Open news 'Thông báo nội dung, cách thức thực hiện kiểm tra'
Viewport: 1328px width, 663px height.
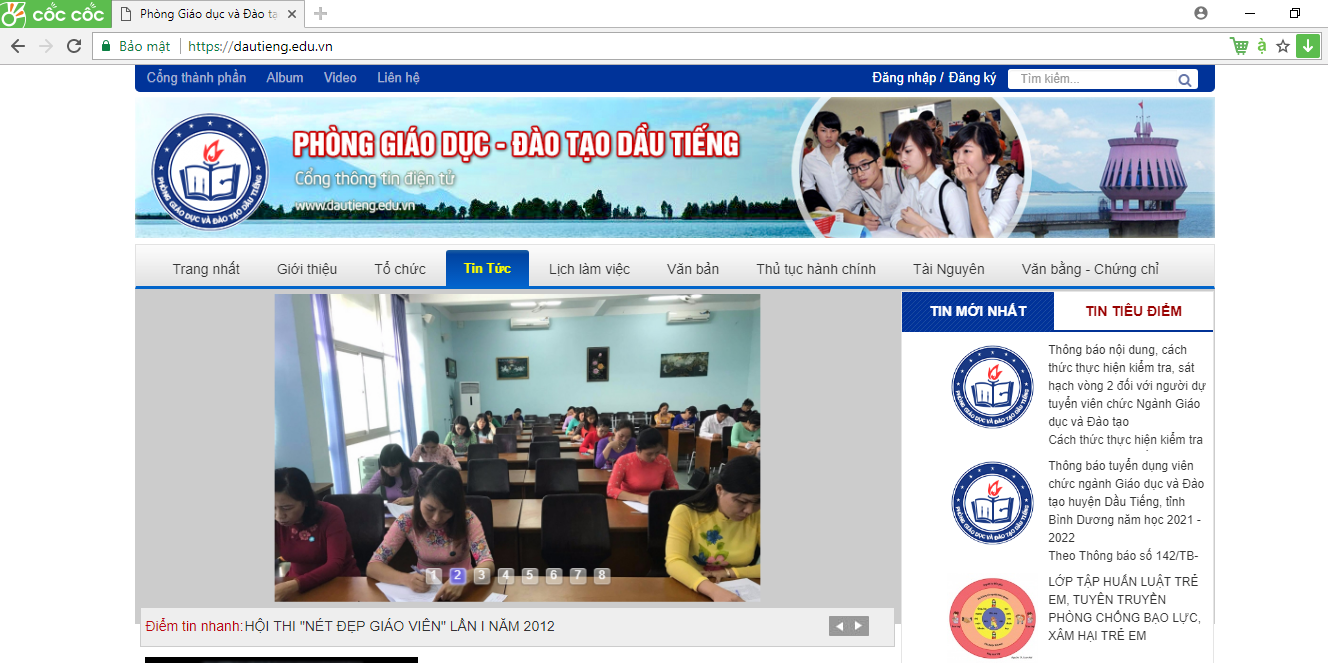1126,386
